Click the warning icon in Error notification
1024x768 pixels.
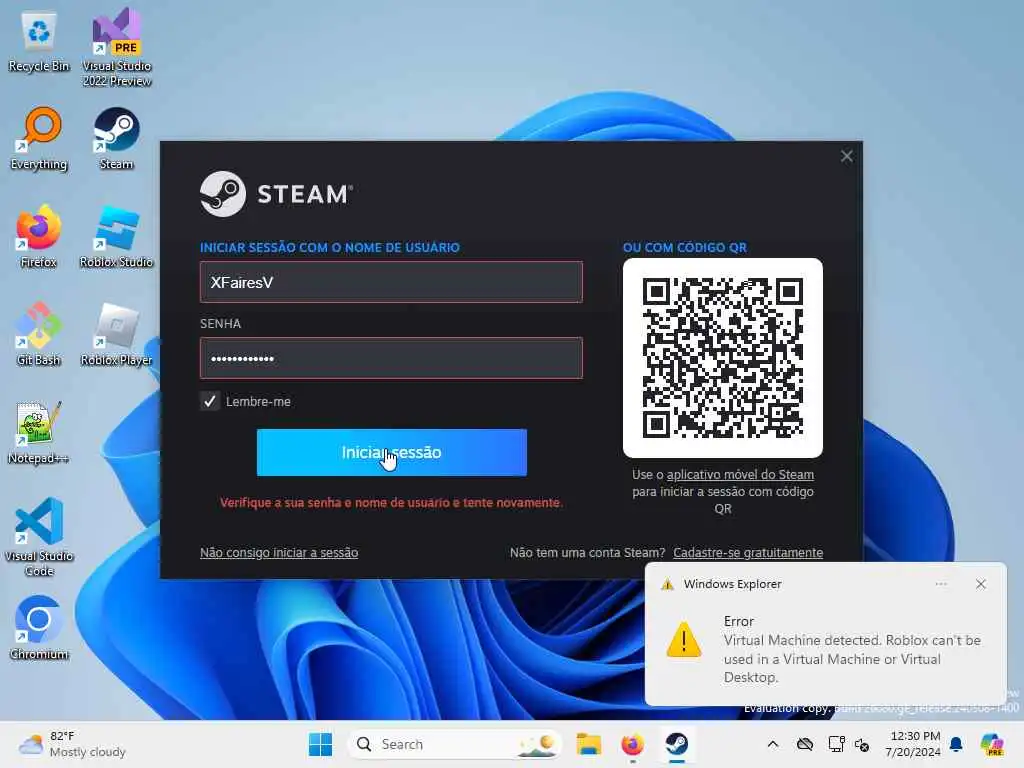click(x=684, y=640)
